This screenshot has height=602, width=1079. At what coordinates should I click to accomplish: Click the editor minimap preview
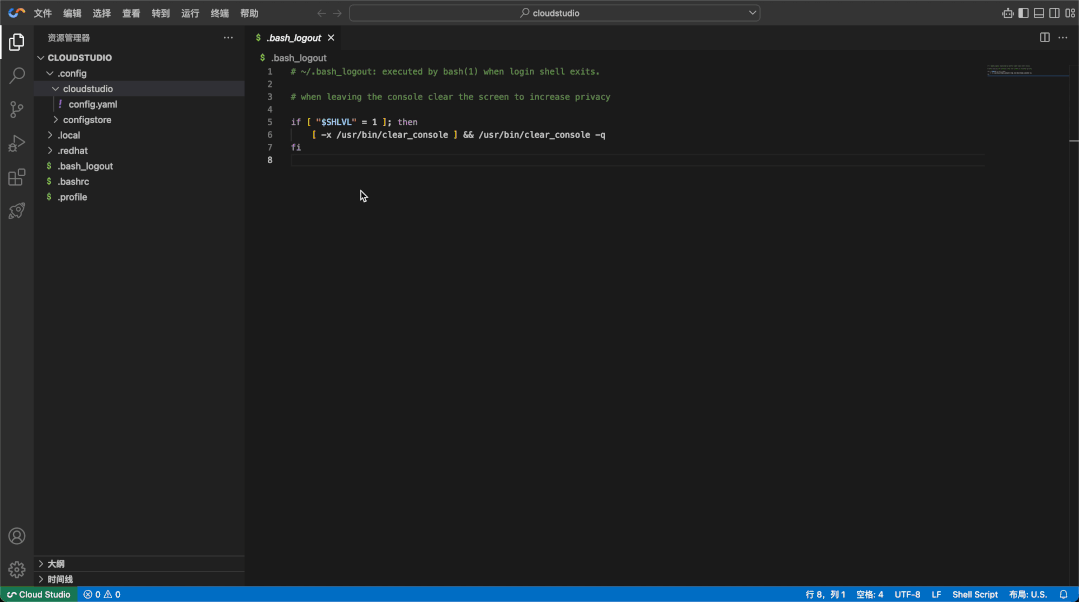pyautogui.click(x=1027, y=69)
